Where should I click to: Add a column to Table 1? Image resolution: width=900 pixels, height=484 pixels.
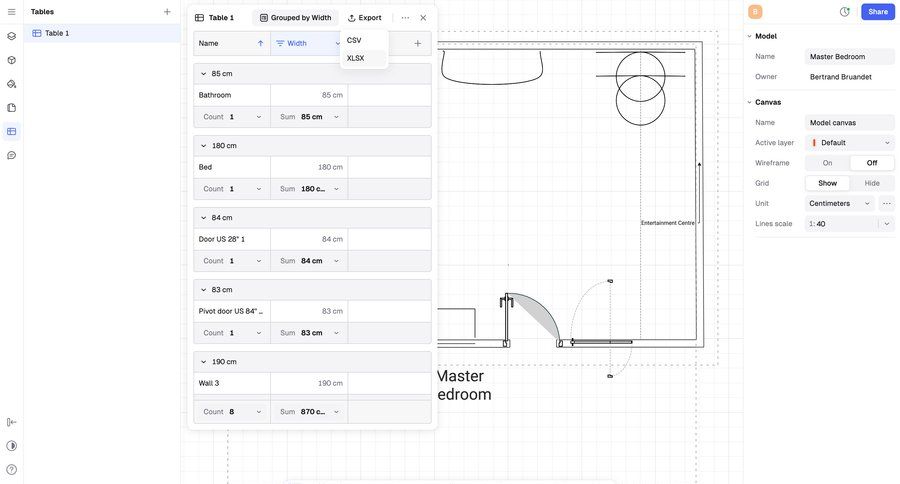point(418,43)
